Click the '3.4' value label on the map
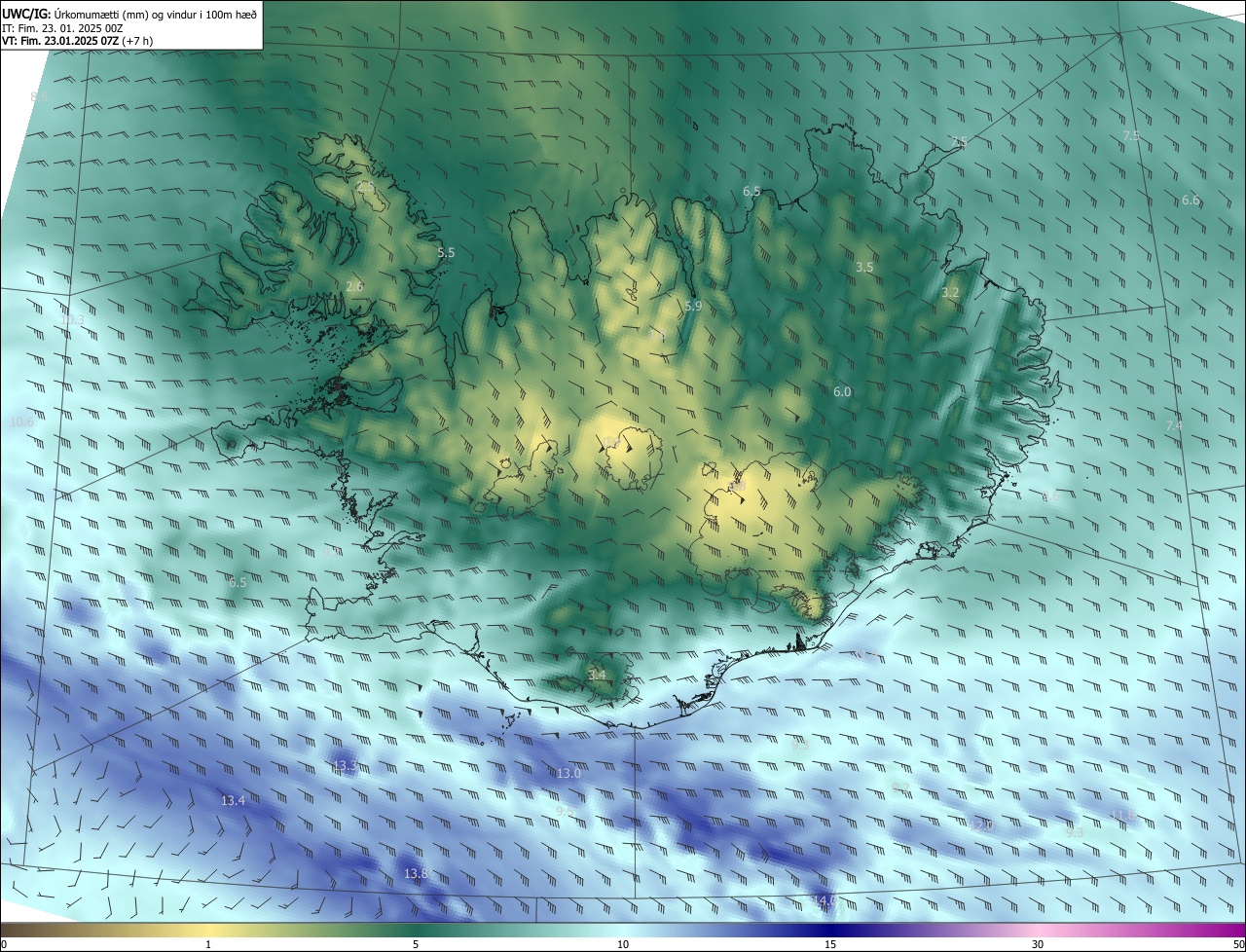 coord(597,675)
